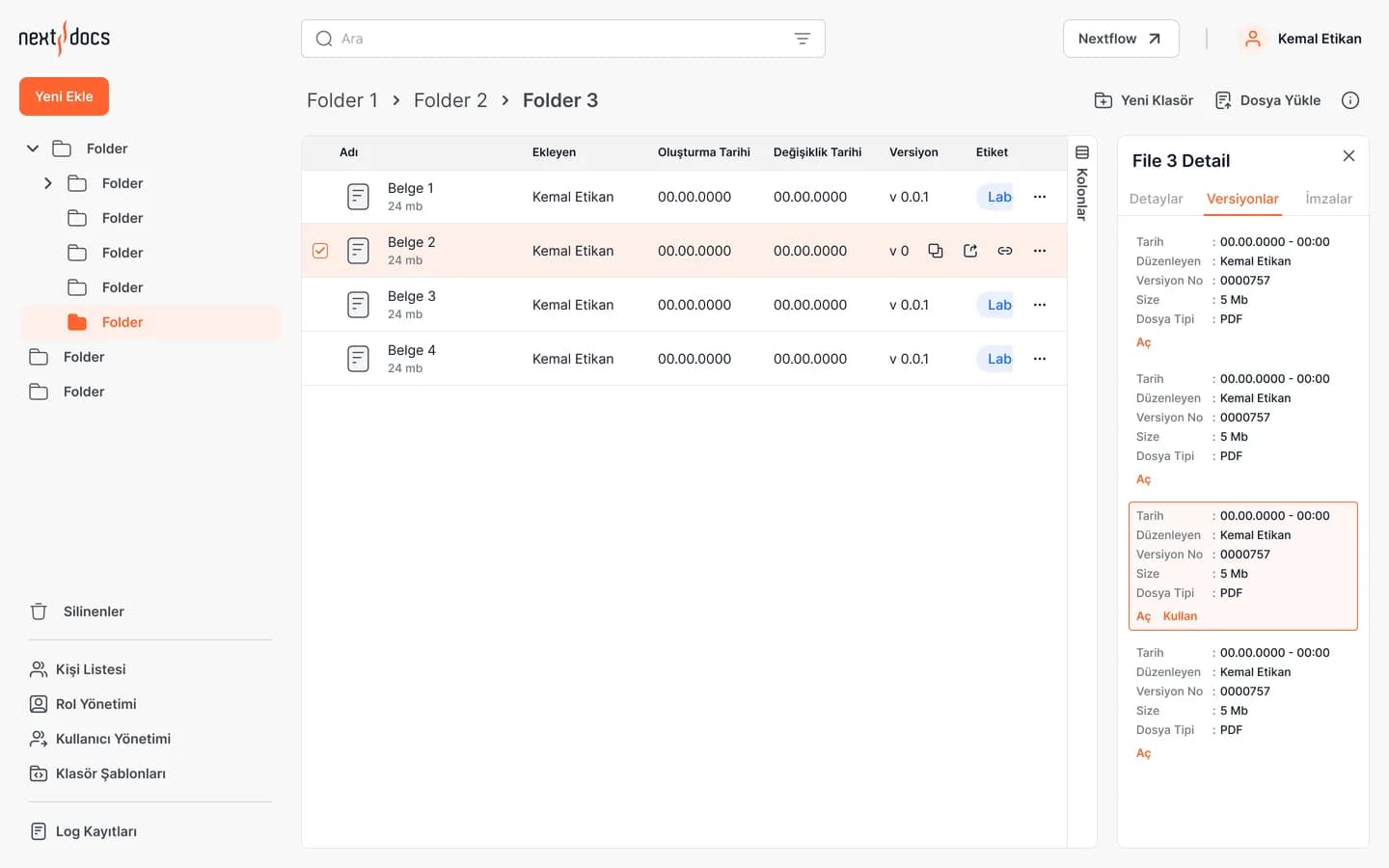Open more options for Belge 3
Image resolution: width=1389 pixels, height=868 pixels.
[x=1040, y=305]
